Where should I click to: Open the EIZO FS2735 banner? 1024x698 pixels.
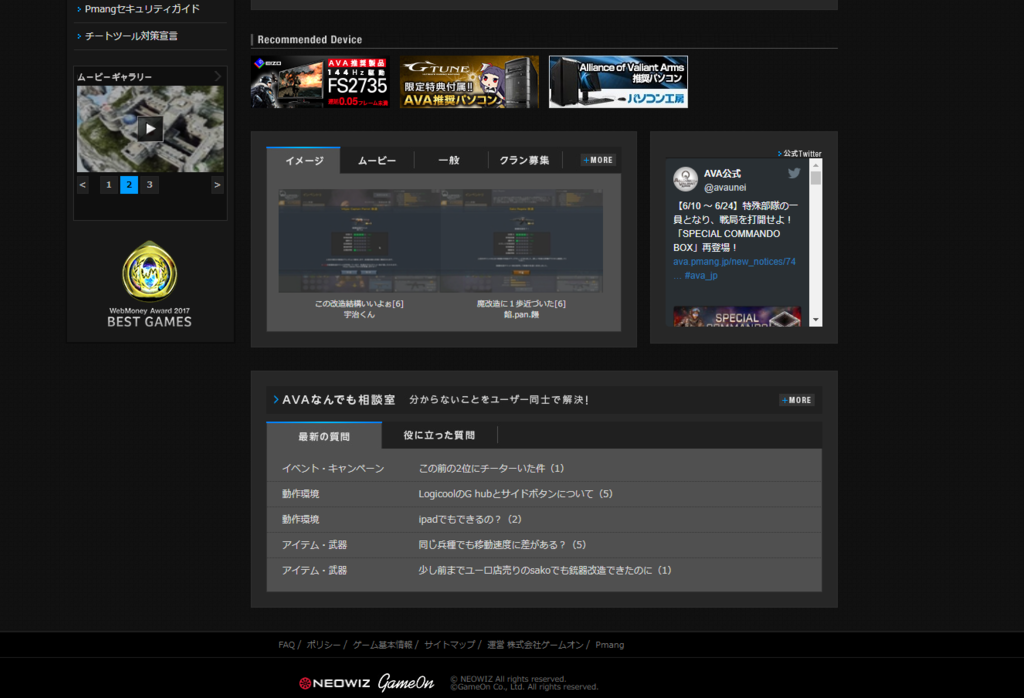coord(320,82)
